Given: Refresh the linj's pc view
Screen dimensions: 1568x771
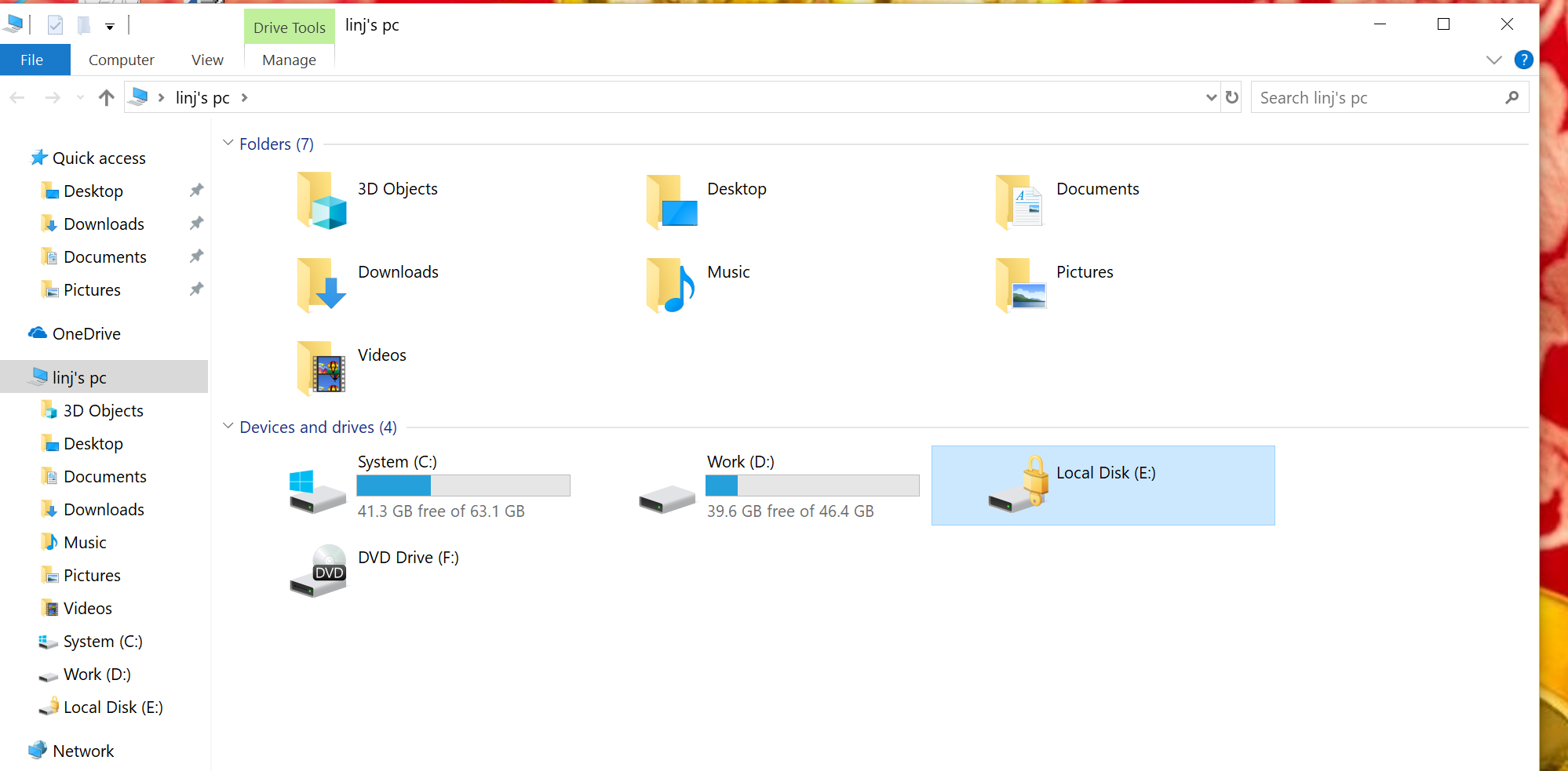Looking at the screenshot, I should [x=1232, y=97].
